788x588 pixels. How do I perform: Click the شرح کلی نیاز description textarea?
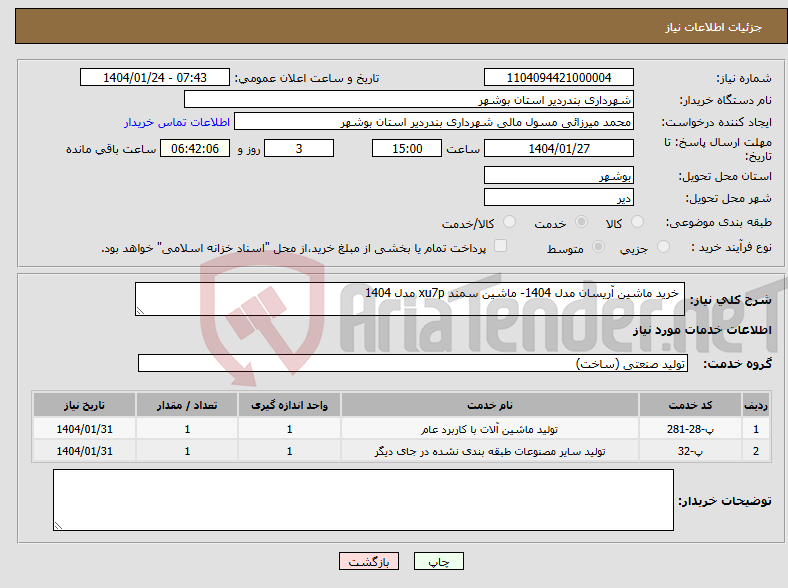click(x=410, y=299)
